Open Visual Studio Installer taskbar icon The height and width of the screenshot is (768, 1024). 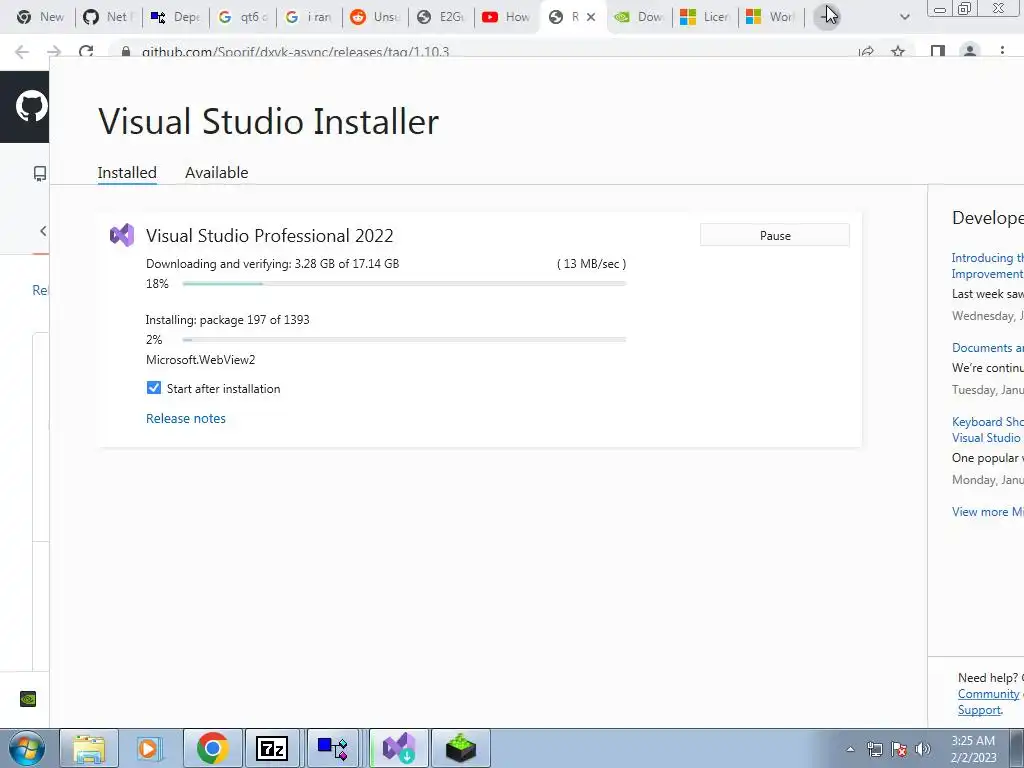(x=399, y=748)
